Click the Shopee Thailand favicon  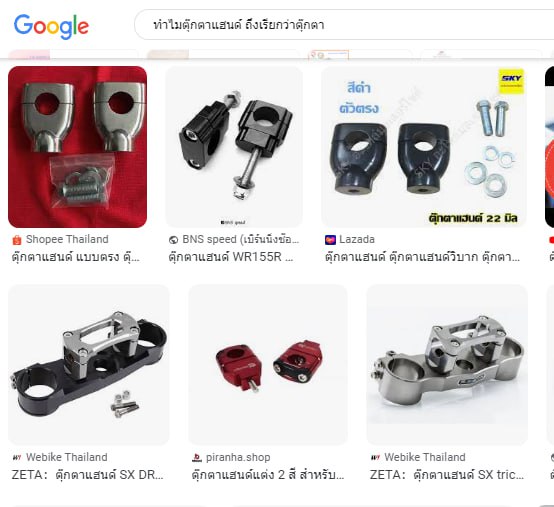pyautogui.click(x=17, y=240)
